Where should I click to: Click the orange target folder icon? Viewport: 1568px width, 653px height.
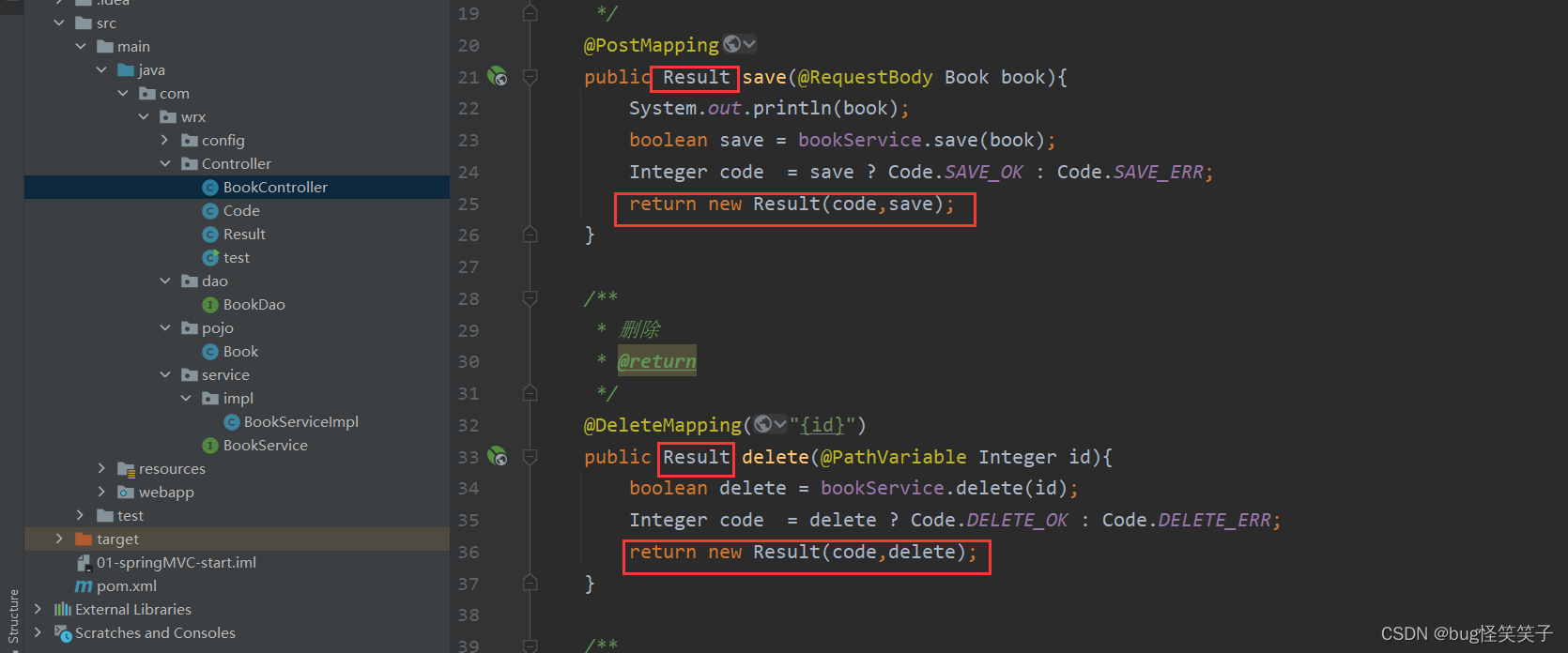click(x=84, y=539)
